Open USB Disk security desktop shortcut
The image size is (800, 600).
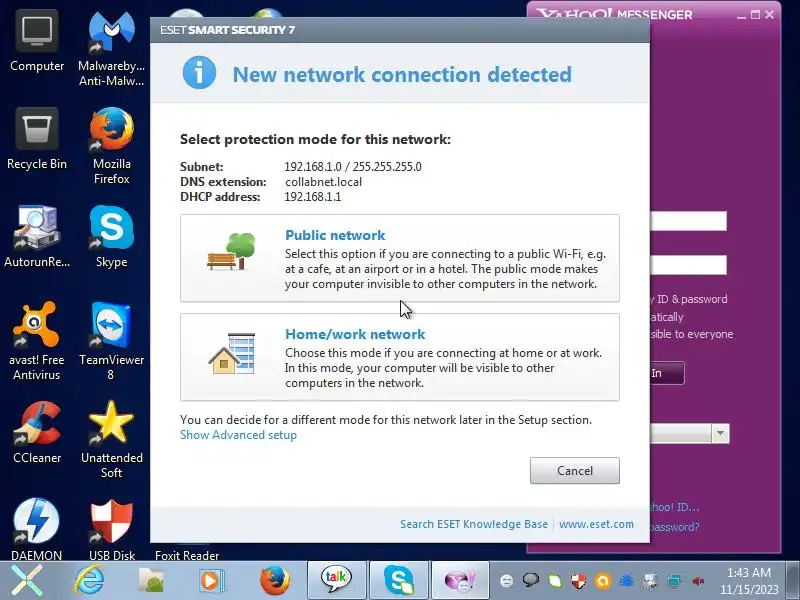111,530
